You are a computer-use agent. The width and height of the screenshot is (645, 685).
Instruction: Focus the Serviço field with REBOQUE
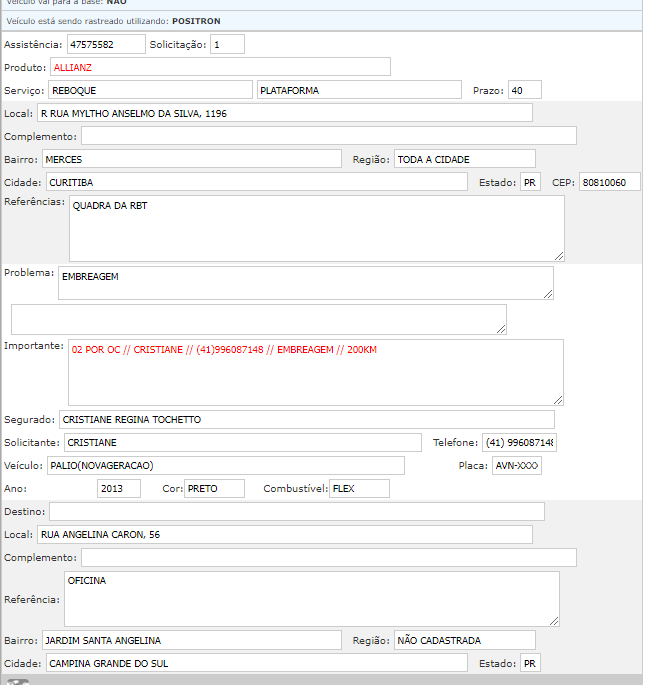150,90
